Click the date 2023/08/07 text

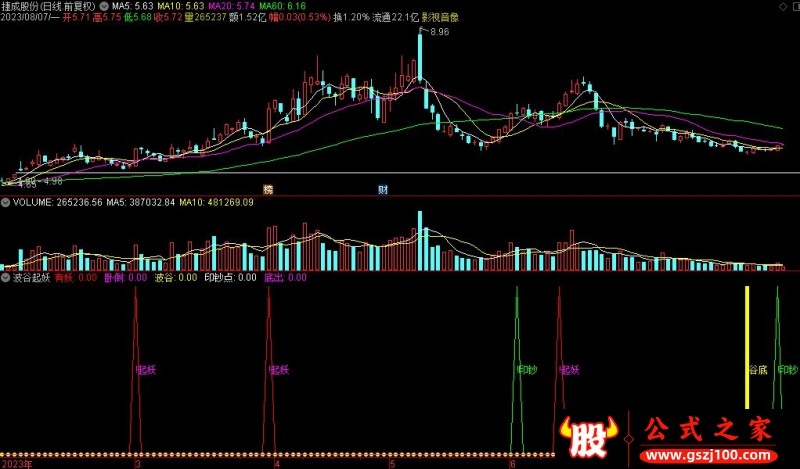pos(26,18)
